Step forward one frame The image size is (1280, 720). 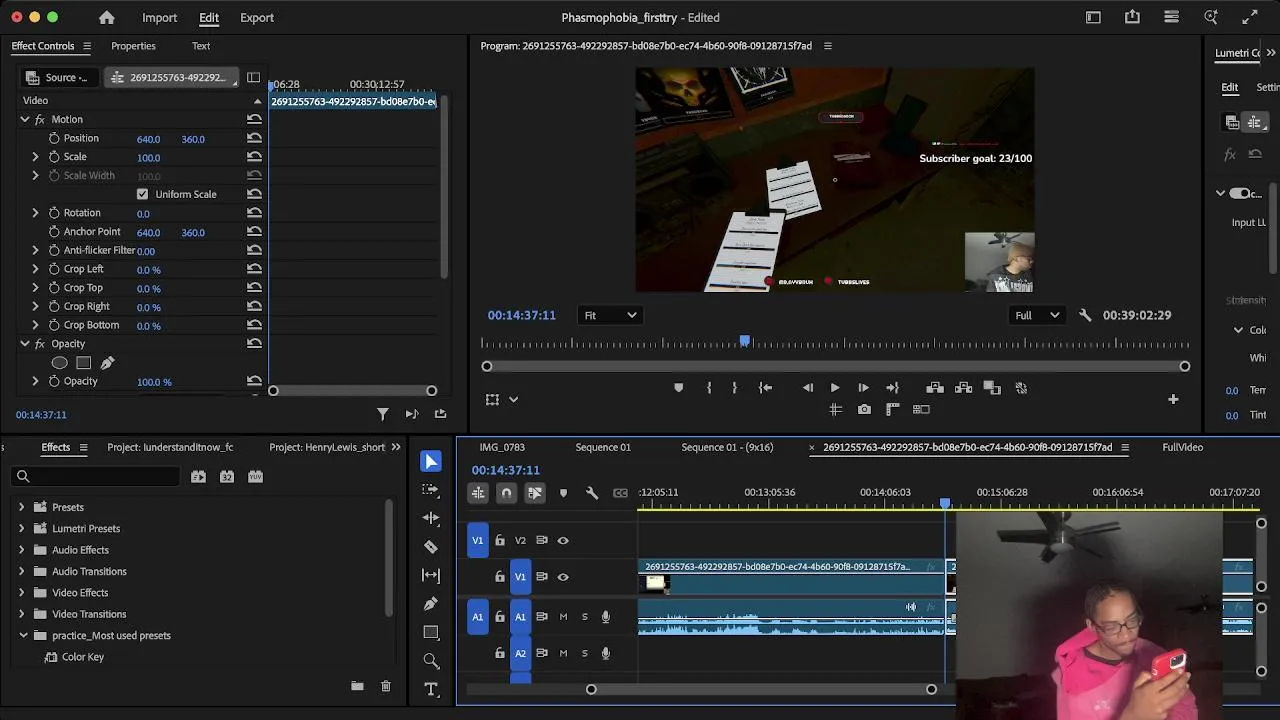863,388
